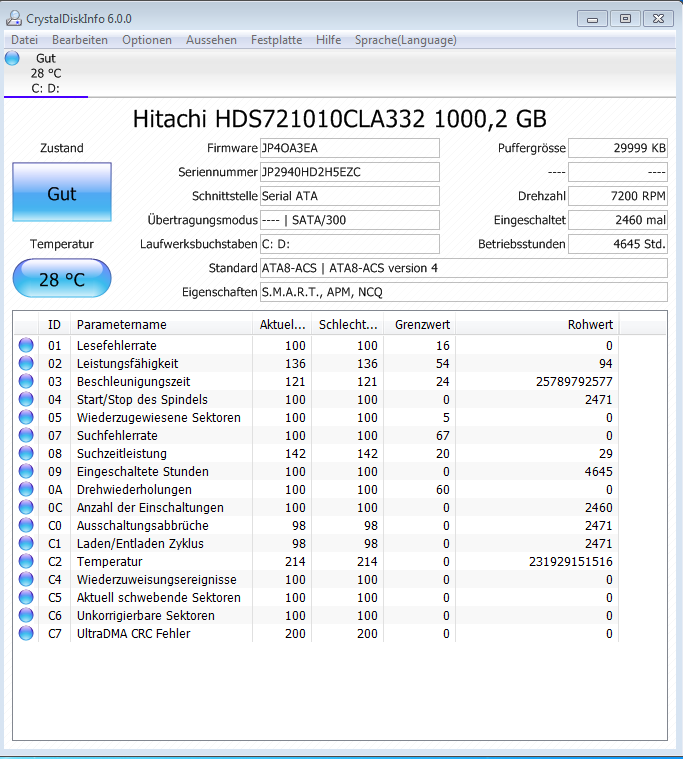Close the CrystalDiskInfo window

(x=658, y=19)
